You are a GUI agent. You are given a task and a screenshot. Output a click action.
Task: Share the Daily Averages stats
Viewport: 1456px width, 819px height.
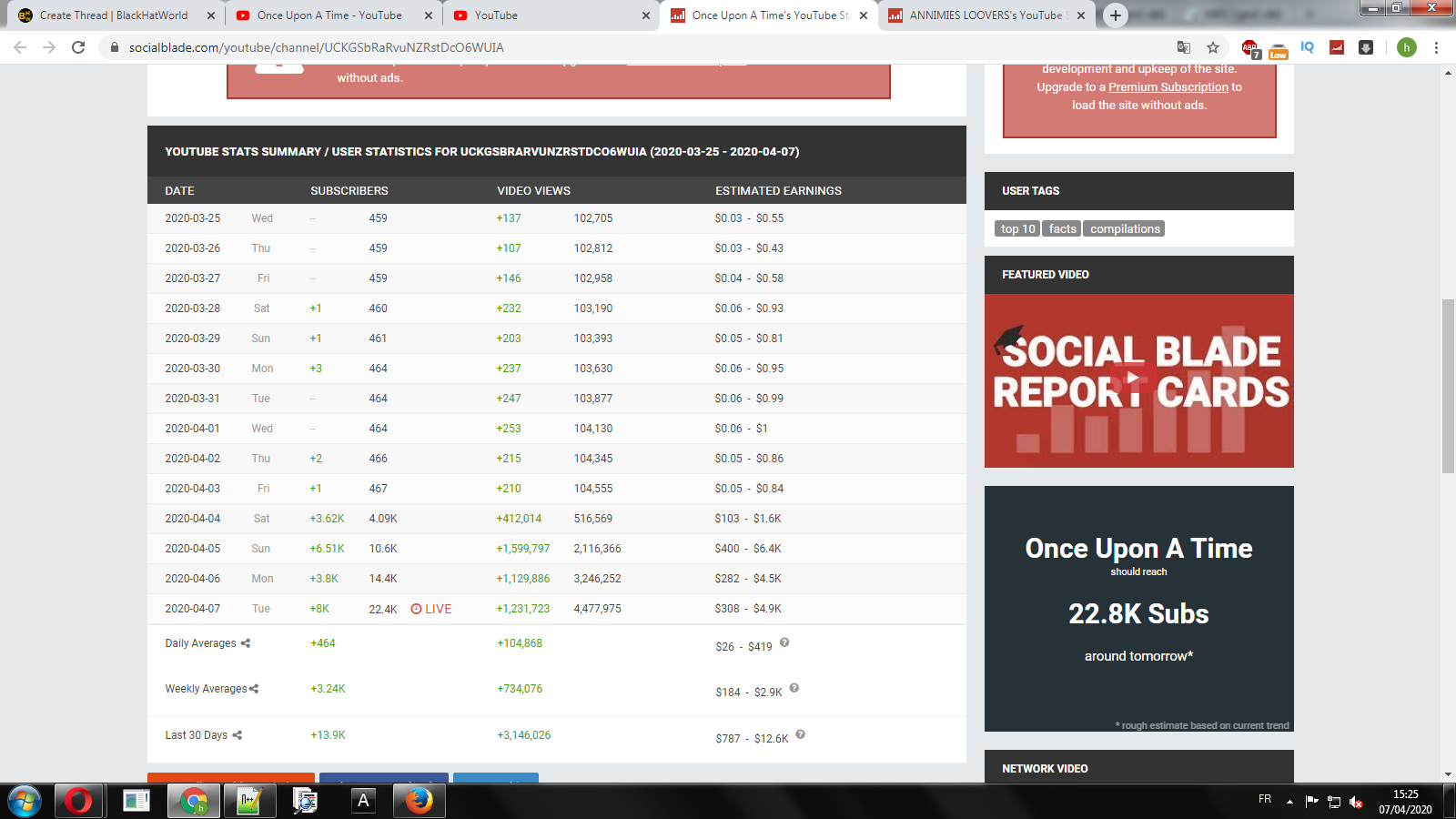(246, 643)
